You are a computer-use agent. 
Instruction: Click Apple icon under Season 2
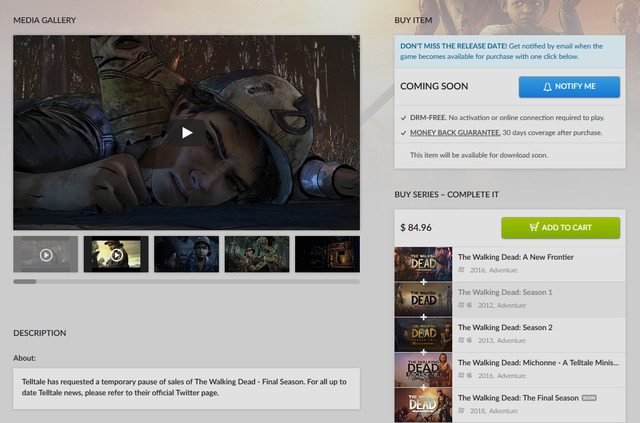(x=469, y=340)
